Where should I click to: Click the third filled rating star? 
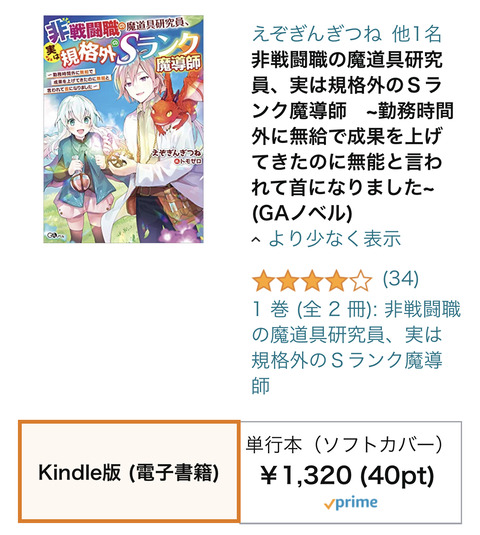(312, 280)
